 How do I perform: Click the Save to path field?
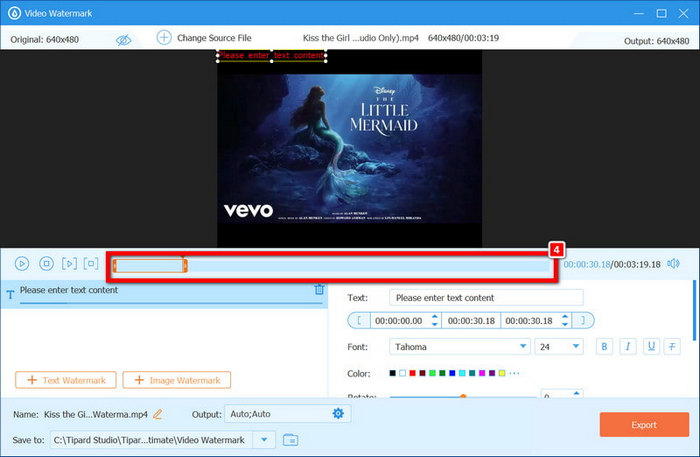pos(152,440)
